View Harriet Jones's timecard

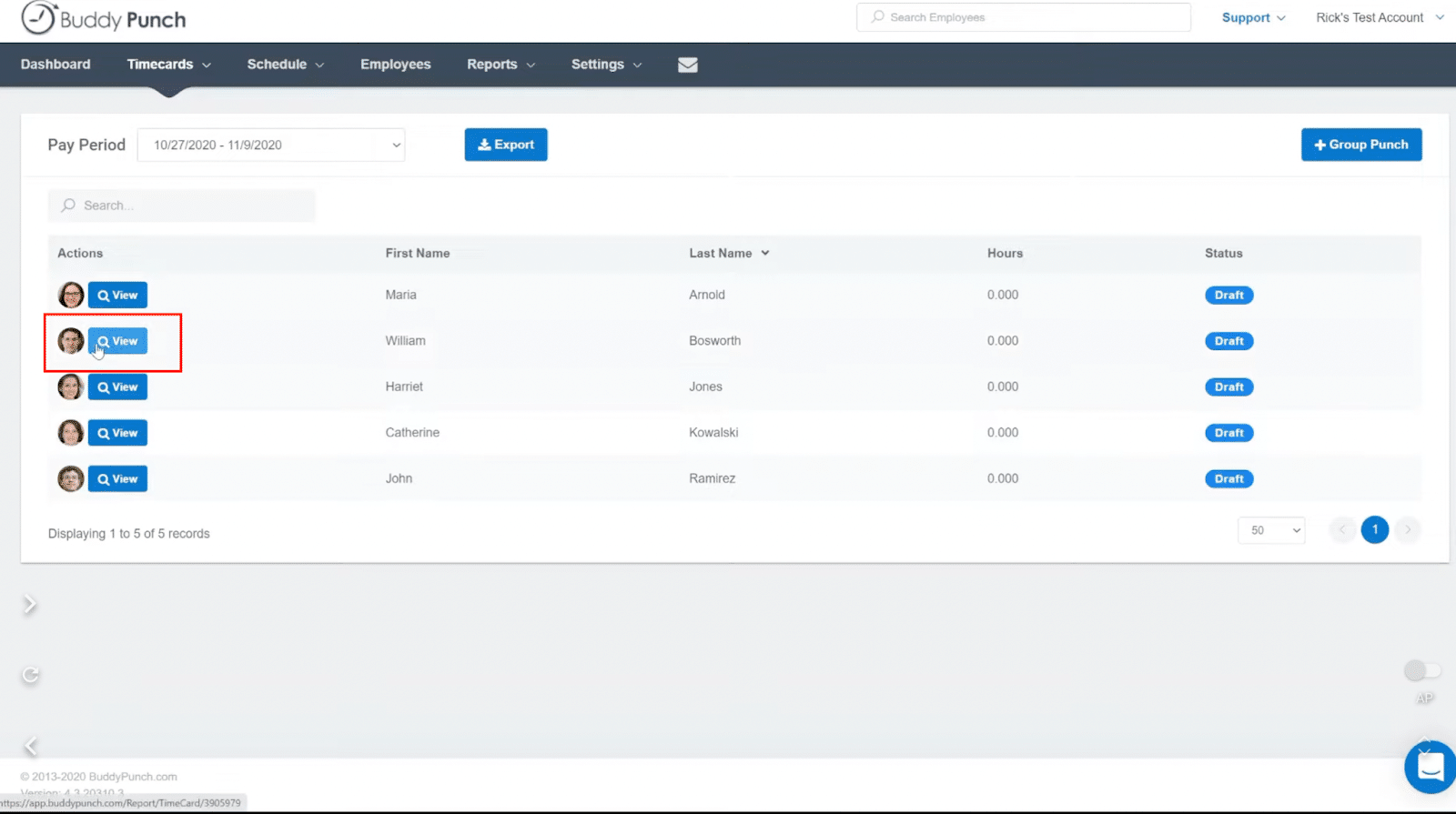point(117,387)
